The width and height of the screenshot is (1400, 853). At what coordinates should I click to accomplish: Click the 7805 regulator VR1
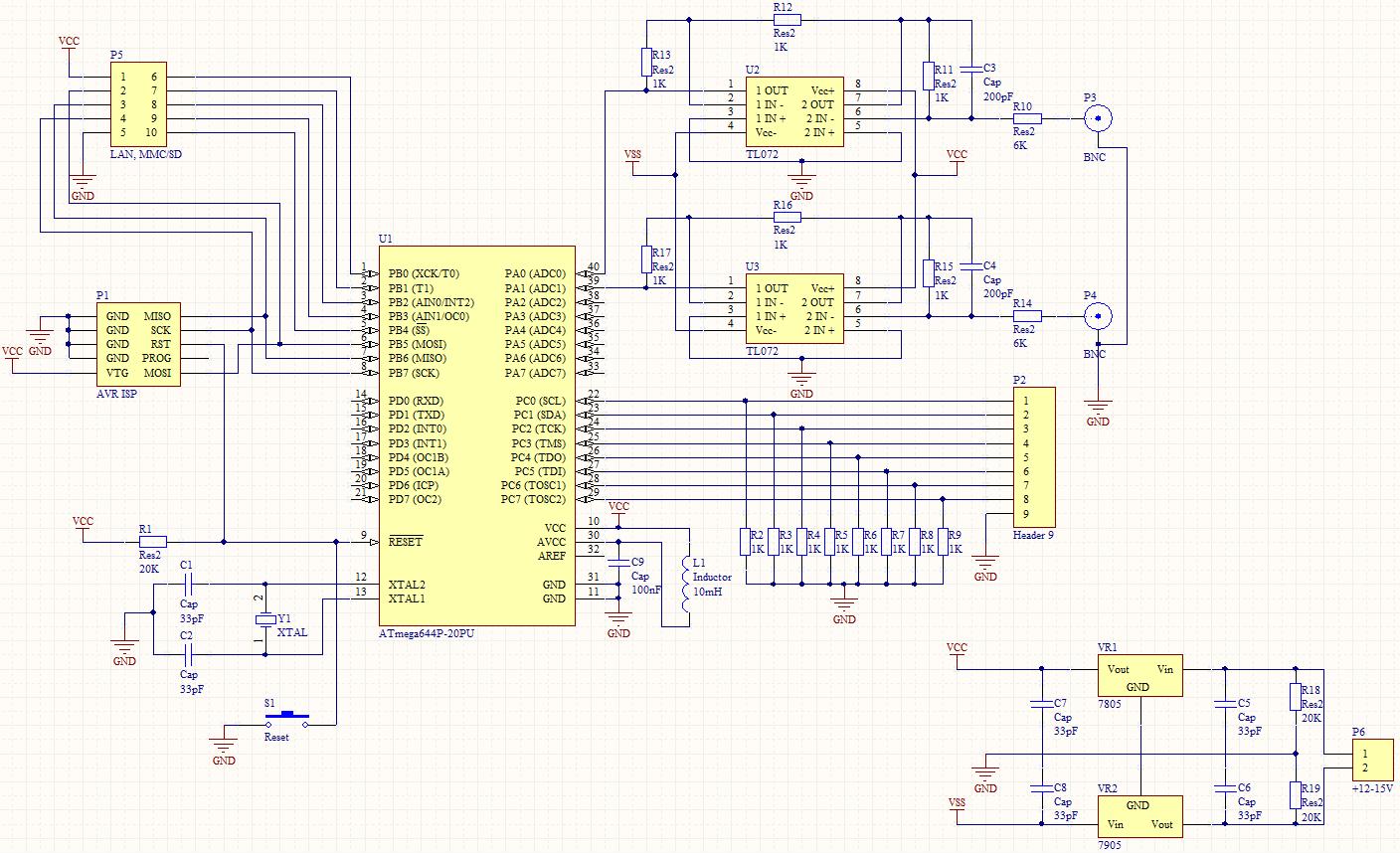tap(1139, 675)
